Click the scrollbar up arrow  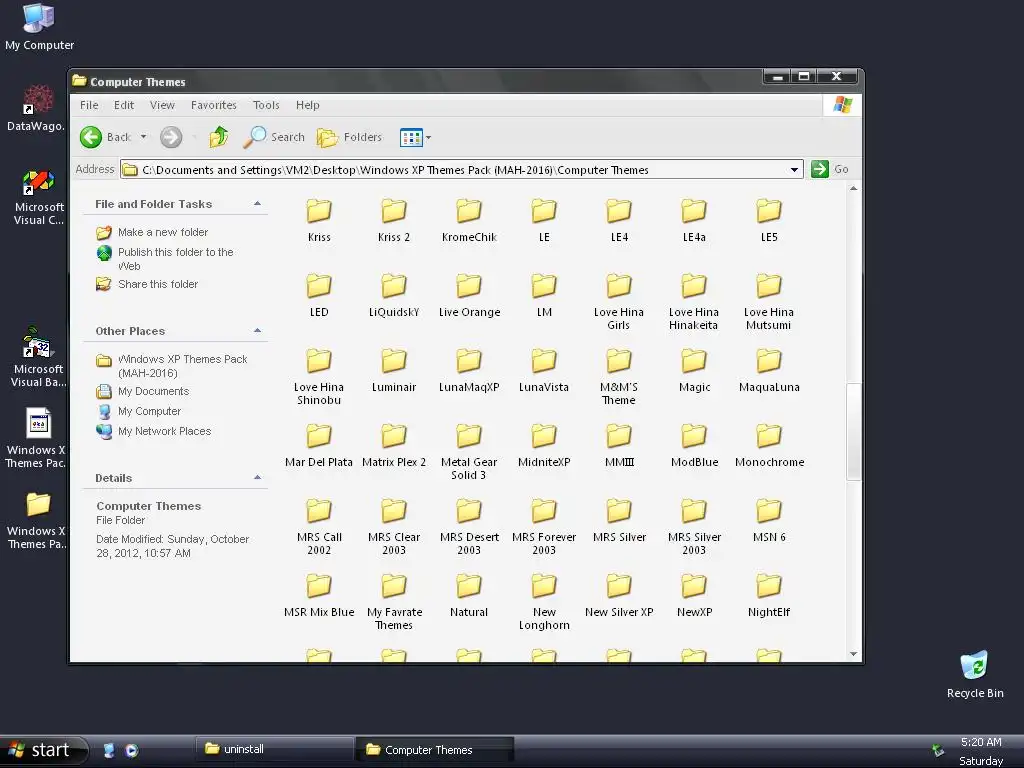pos(854,188)
